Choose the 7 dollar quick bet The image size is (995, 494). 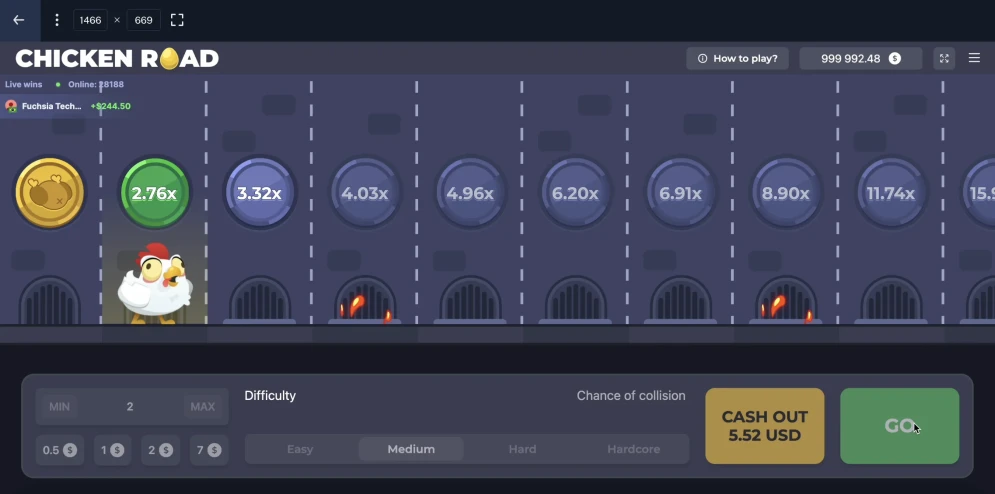click(207, 450)
